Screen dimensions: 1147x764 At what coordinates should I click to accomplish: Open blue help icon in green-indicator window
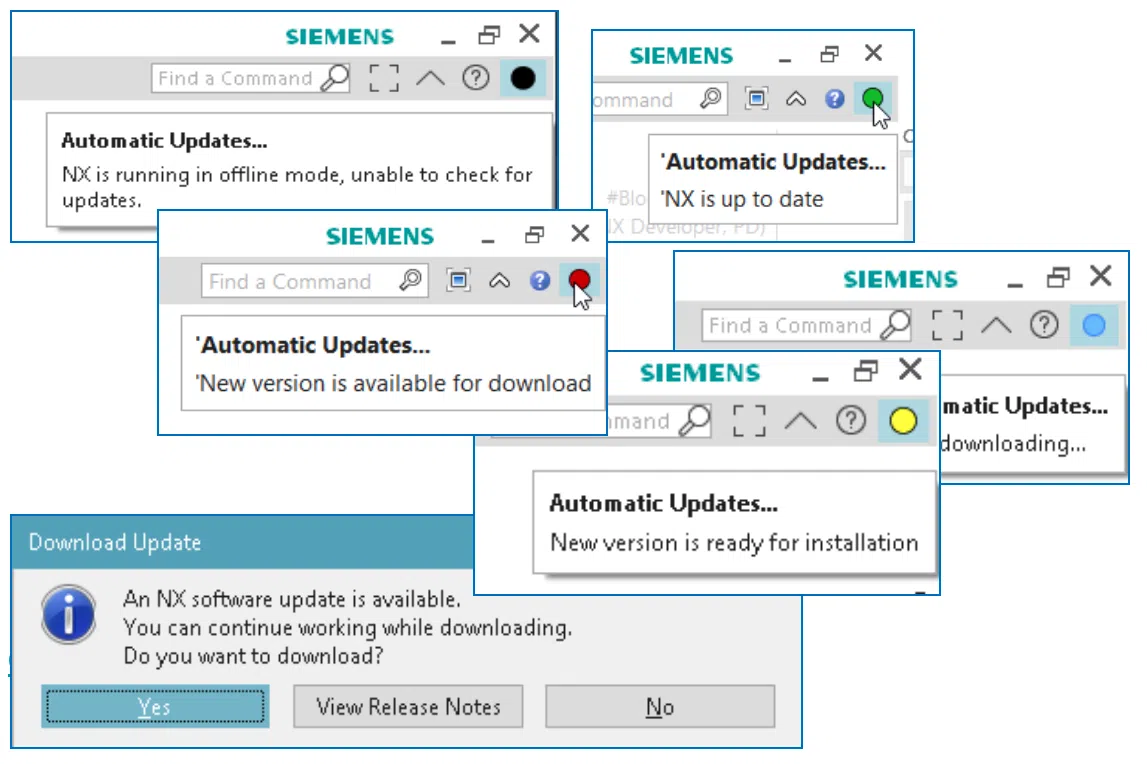835,98
